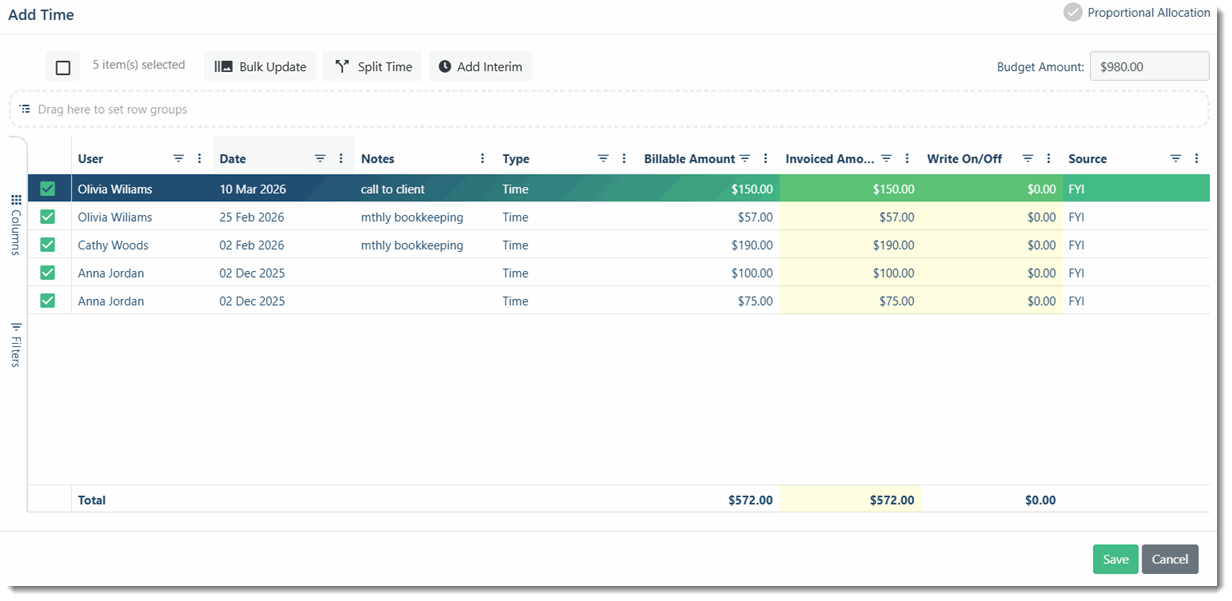Sort by the Source column header
This screenshot has width=1232, height=601.
[1088, 159]
